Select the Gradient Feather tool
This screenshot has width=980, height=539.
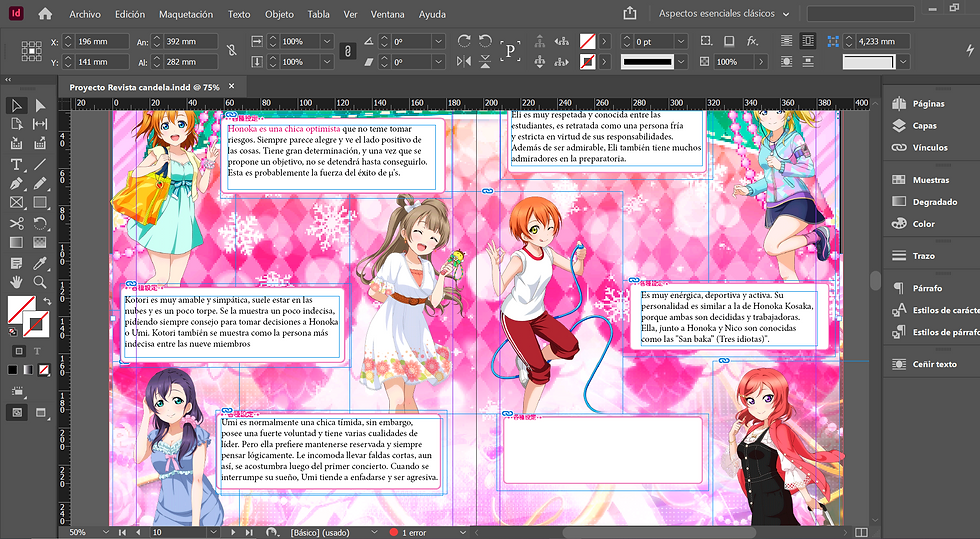40,242
